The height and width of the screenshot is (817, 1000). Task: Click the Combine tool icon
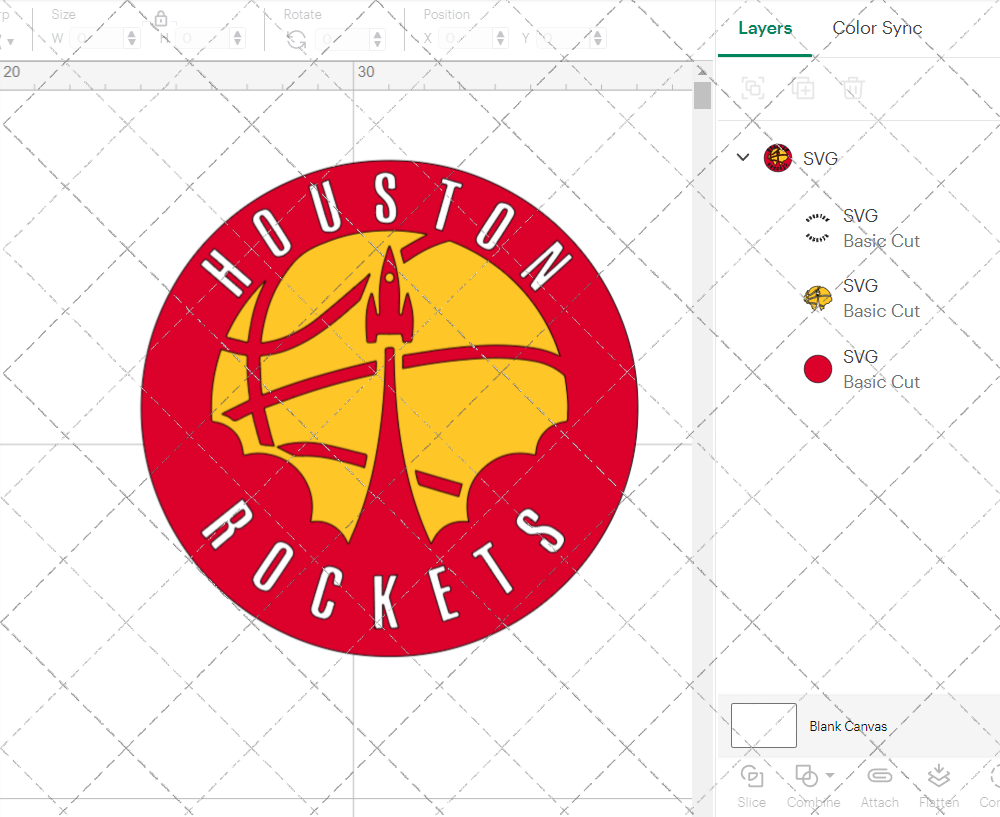click(x=807, y=776)
